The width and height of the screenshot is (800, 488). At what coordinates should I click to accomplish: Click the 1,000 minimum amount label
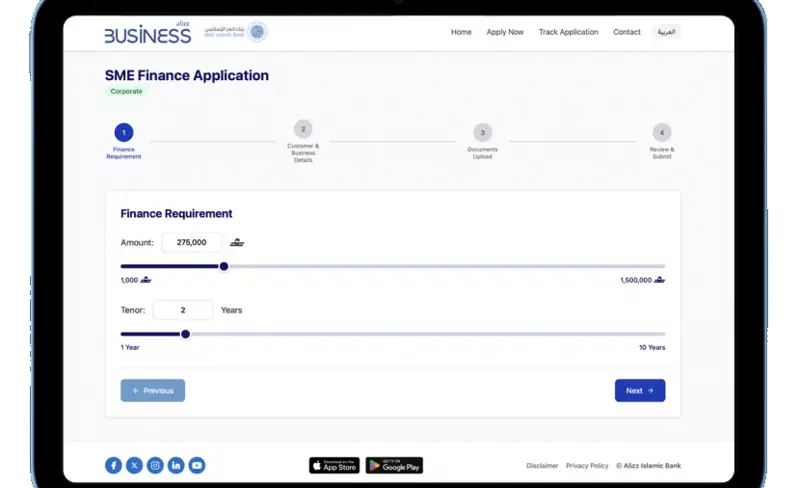coord(136,280)
